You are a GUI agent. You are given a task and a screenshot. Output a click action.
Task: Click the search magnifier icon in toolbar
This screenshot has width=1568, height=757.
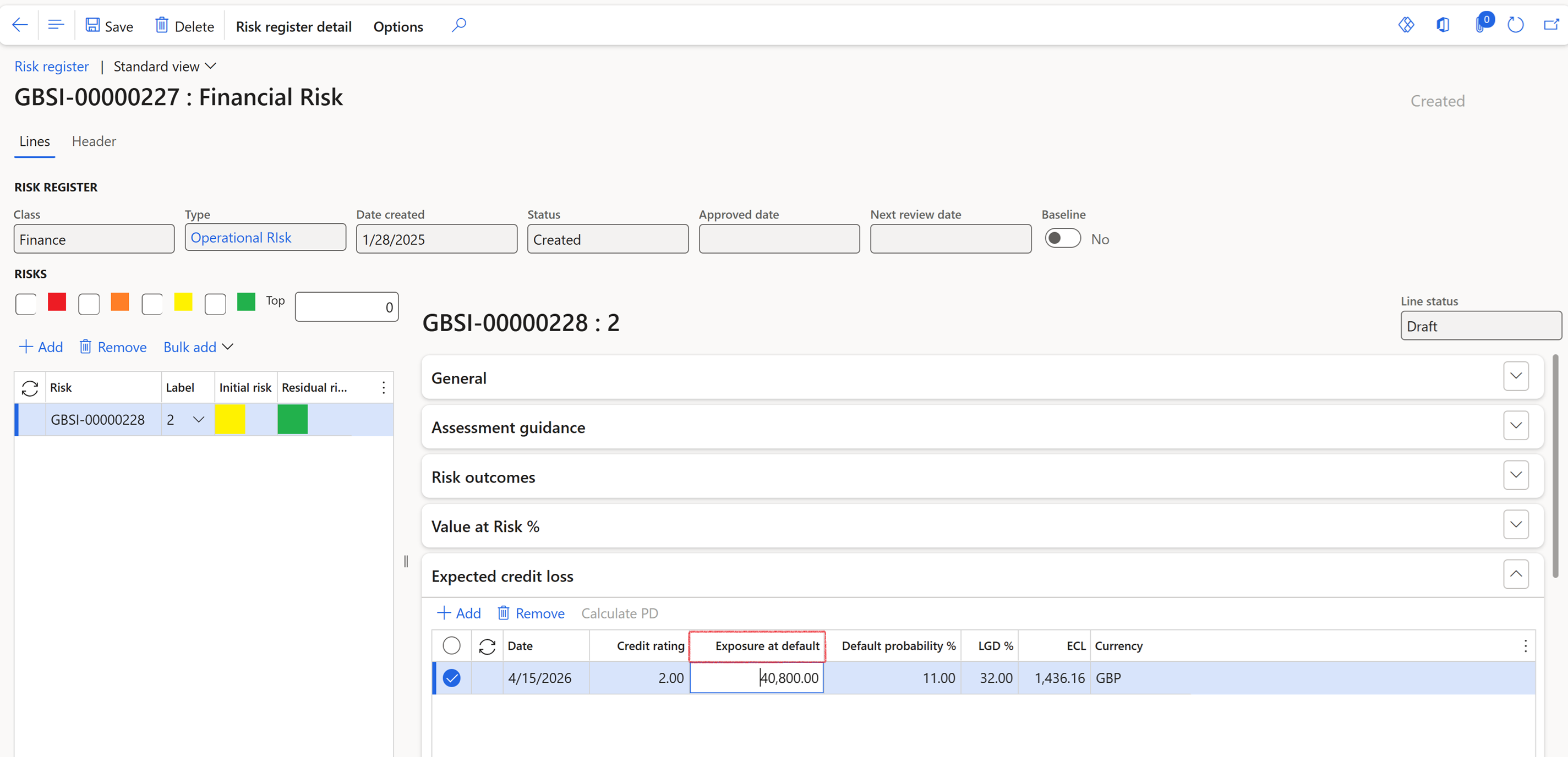[x=459, y=25]
